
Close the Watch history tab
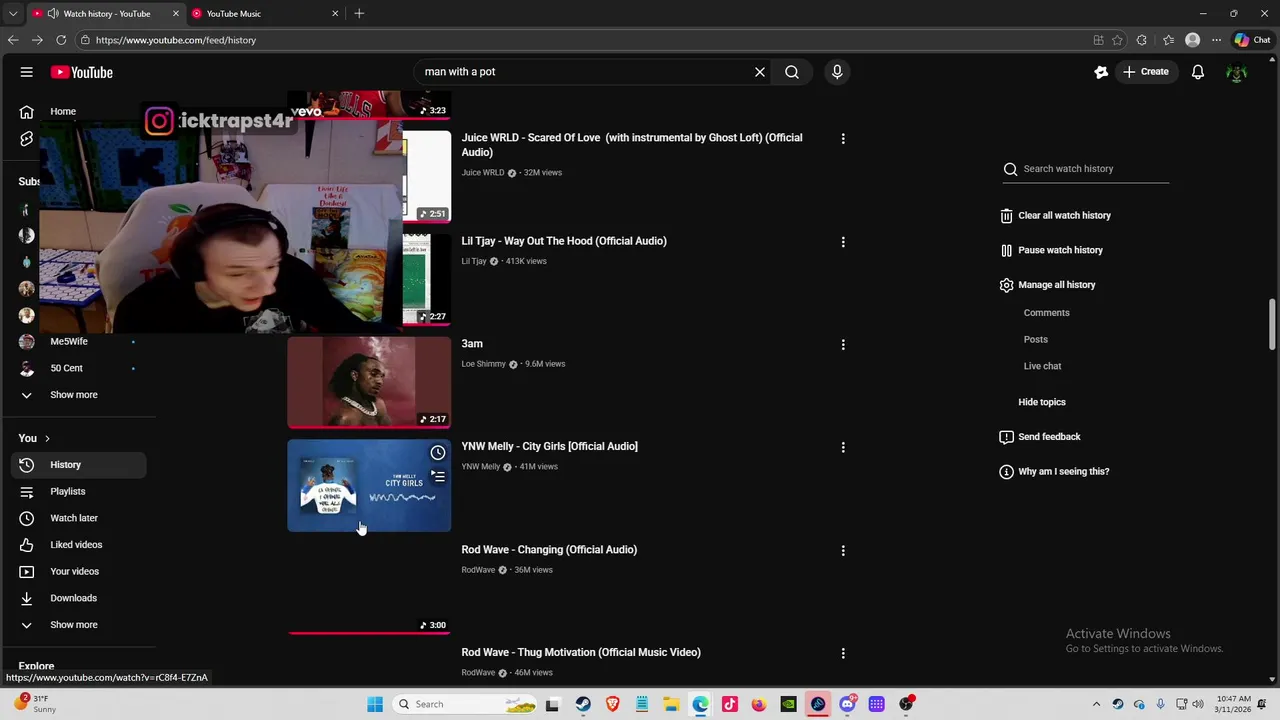176,14
